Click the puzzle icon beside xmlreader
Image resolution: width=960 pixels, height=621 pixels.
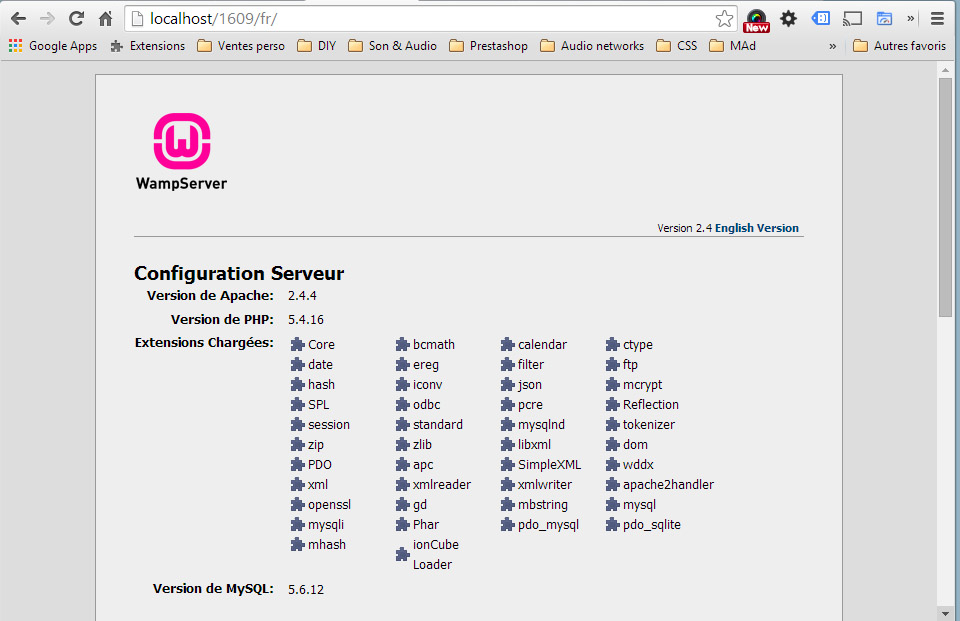pos(402,485)
